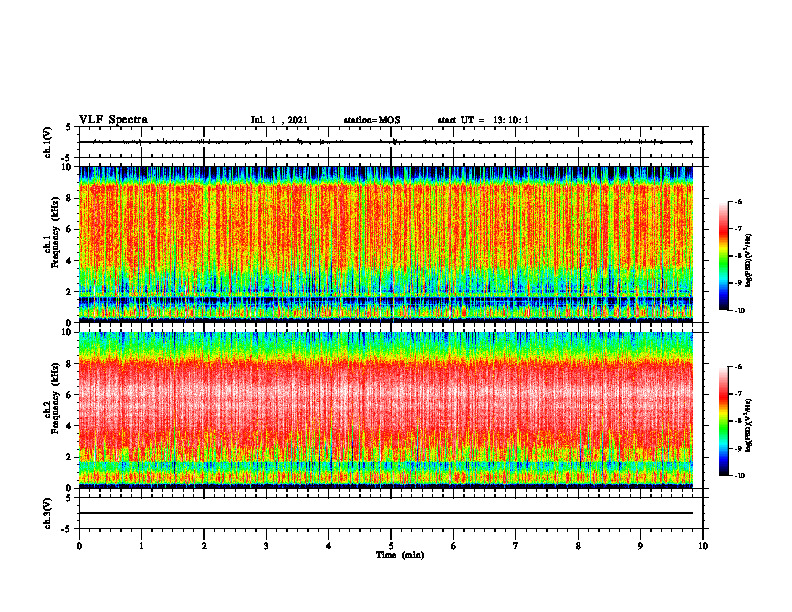Click time axis tick label "9"
The image size is (792, 612).
click(x=640, y=546)
